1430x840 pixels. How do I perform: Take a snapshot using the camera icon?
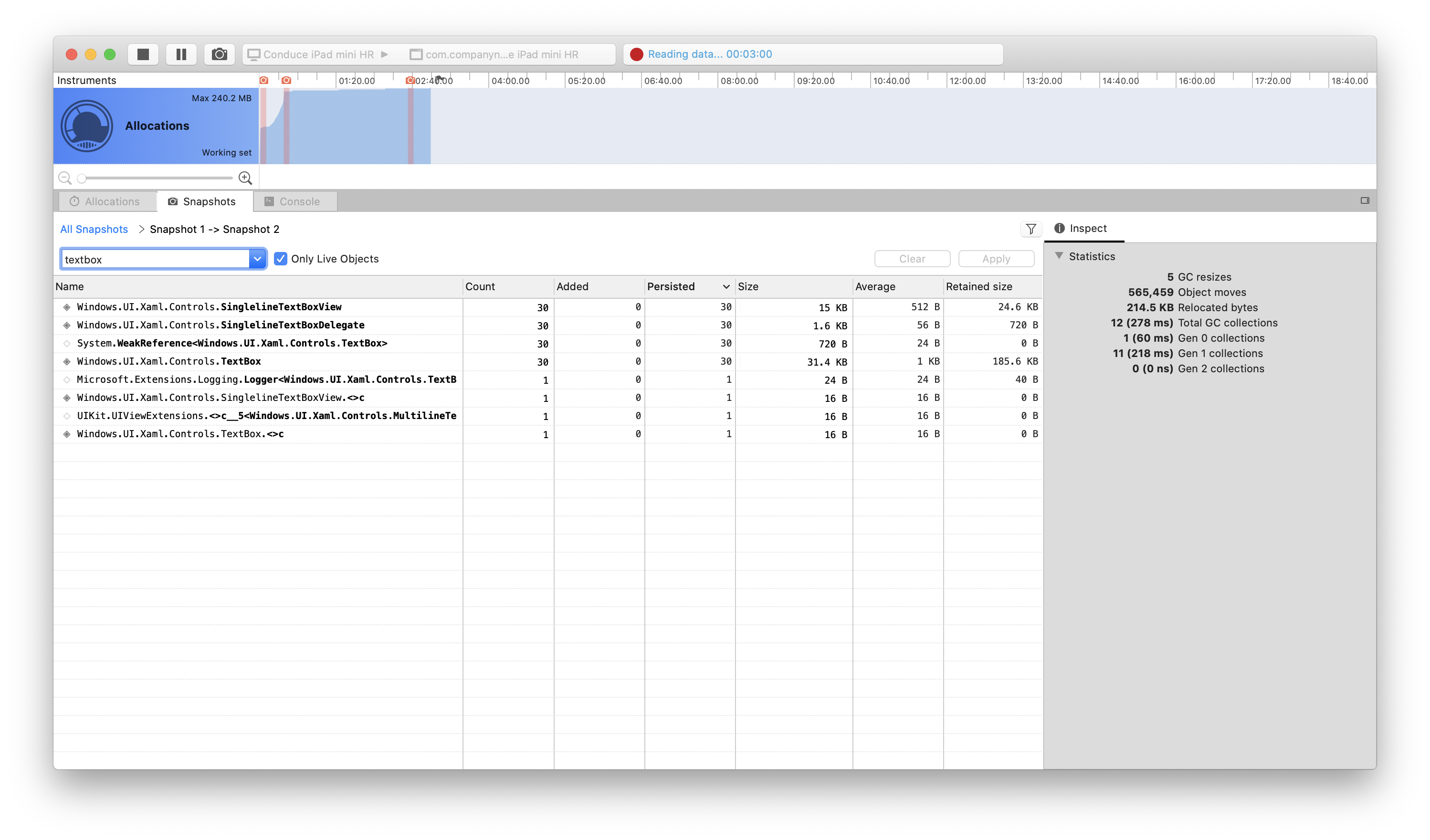coord(220,54)
